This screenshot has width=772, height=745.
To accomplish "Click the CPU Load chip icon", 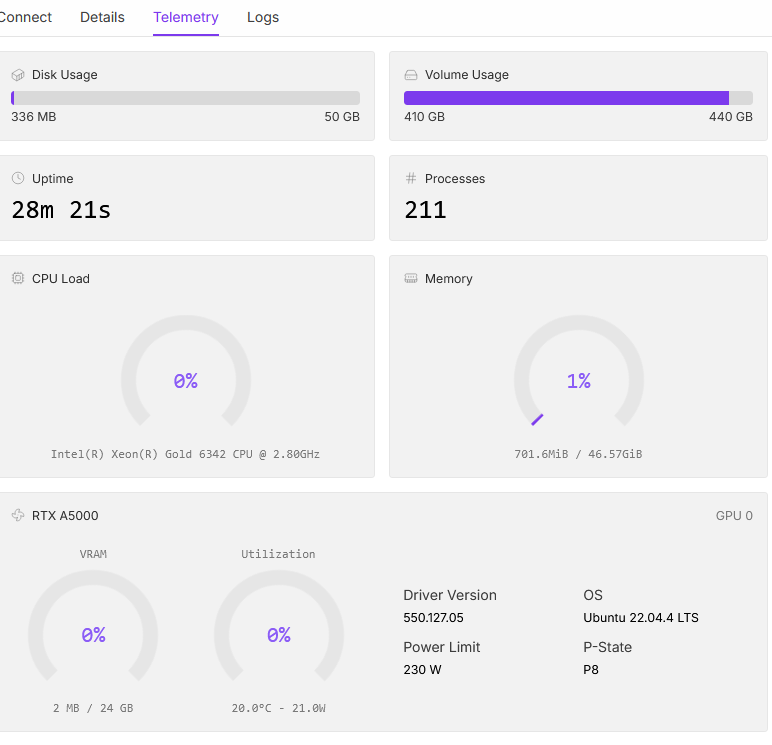I will pyautogui.click(x=18, y=278).
